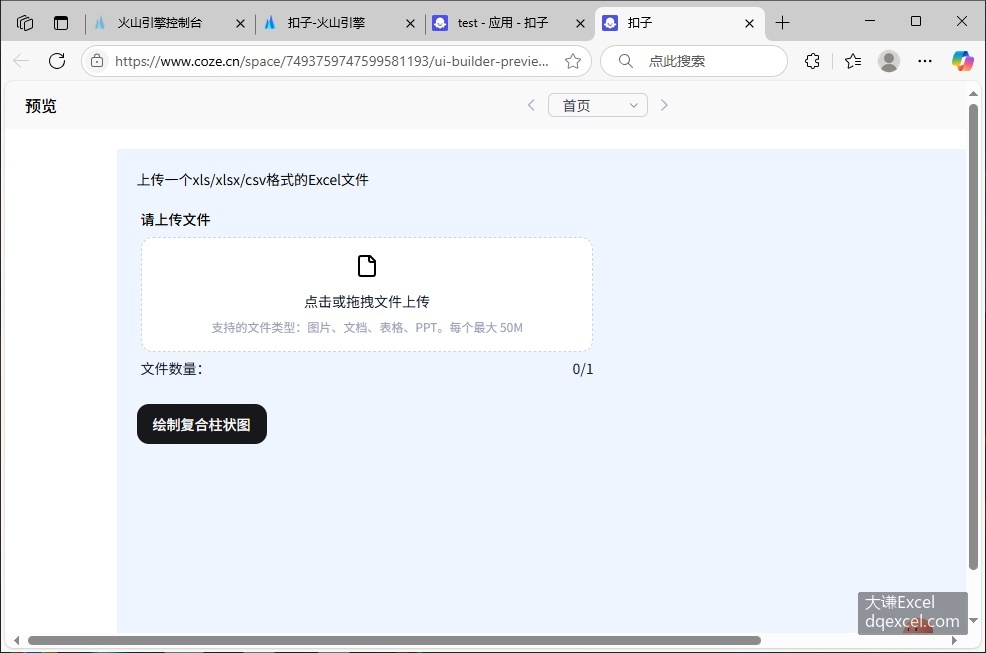Click the search magnifier icon
Screen dimensions: 986x653
[626, 61]
